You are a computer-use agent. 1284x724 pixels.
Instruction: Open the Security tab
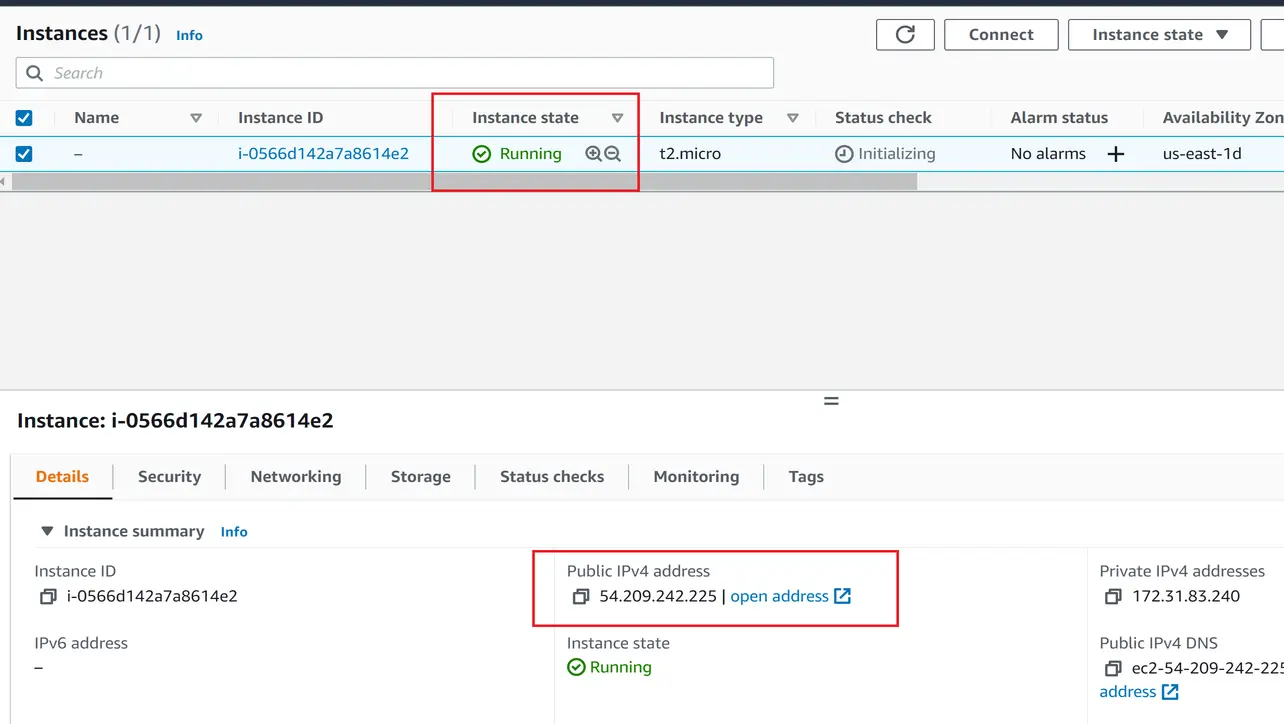[169, 477]
